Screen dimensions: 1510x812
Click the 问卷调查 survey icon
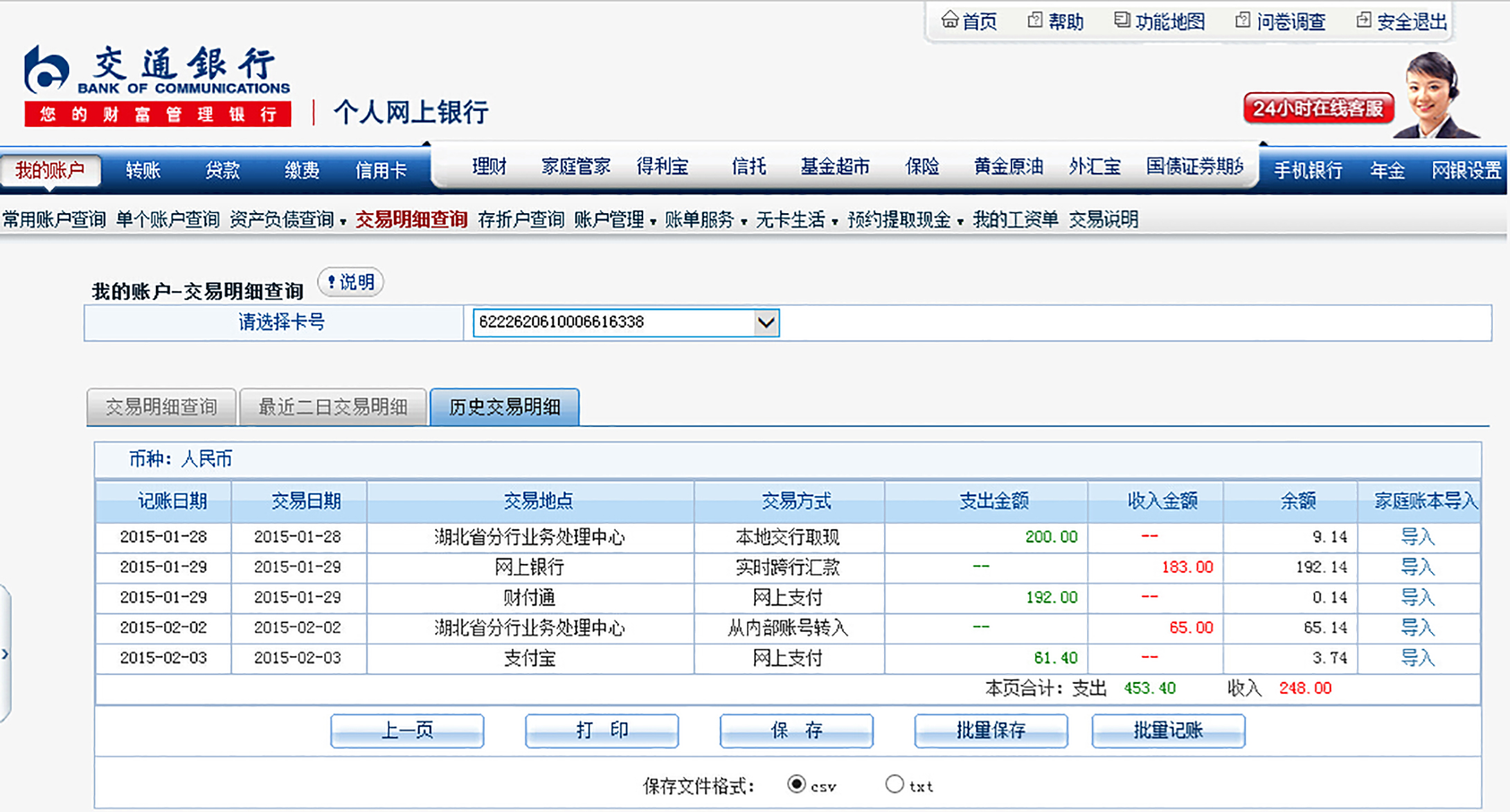pos(1243,20)
